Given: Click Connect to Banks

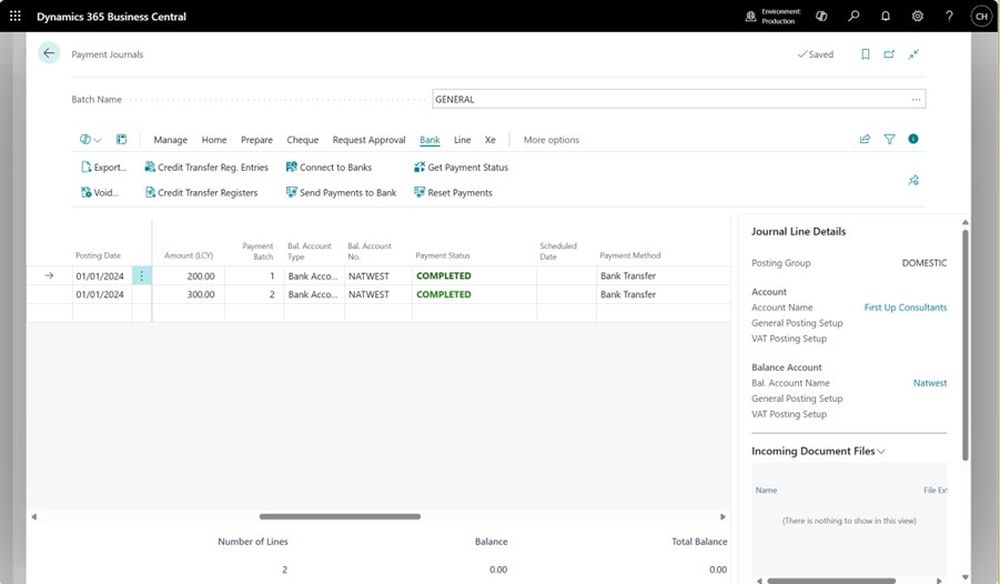Looking at the screenshot, I should point(328,167).
